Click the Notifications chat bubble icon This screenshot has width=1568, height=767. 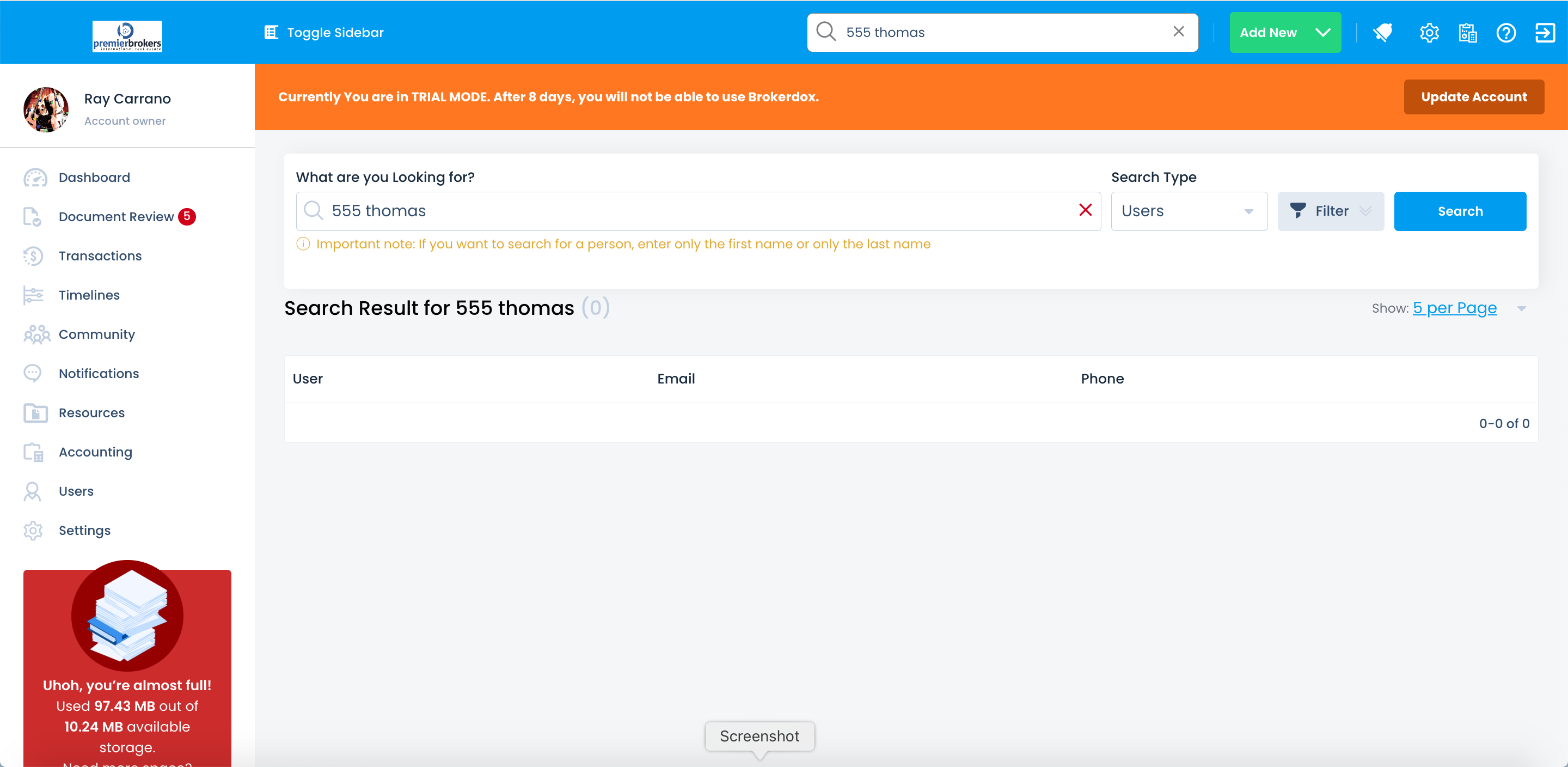click(32, 374)
